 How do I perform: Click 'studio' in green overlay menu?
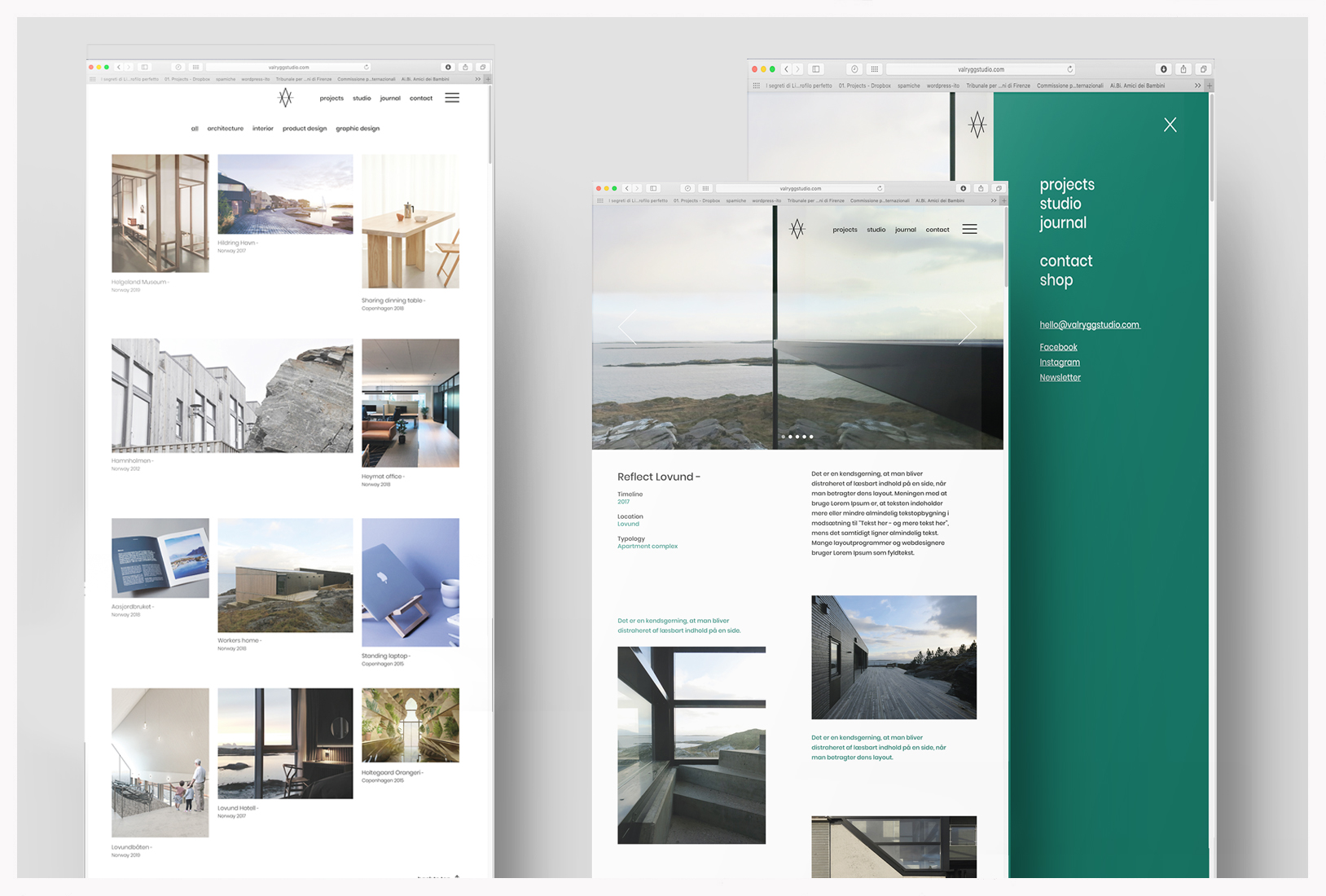1060,204
